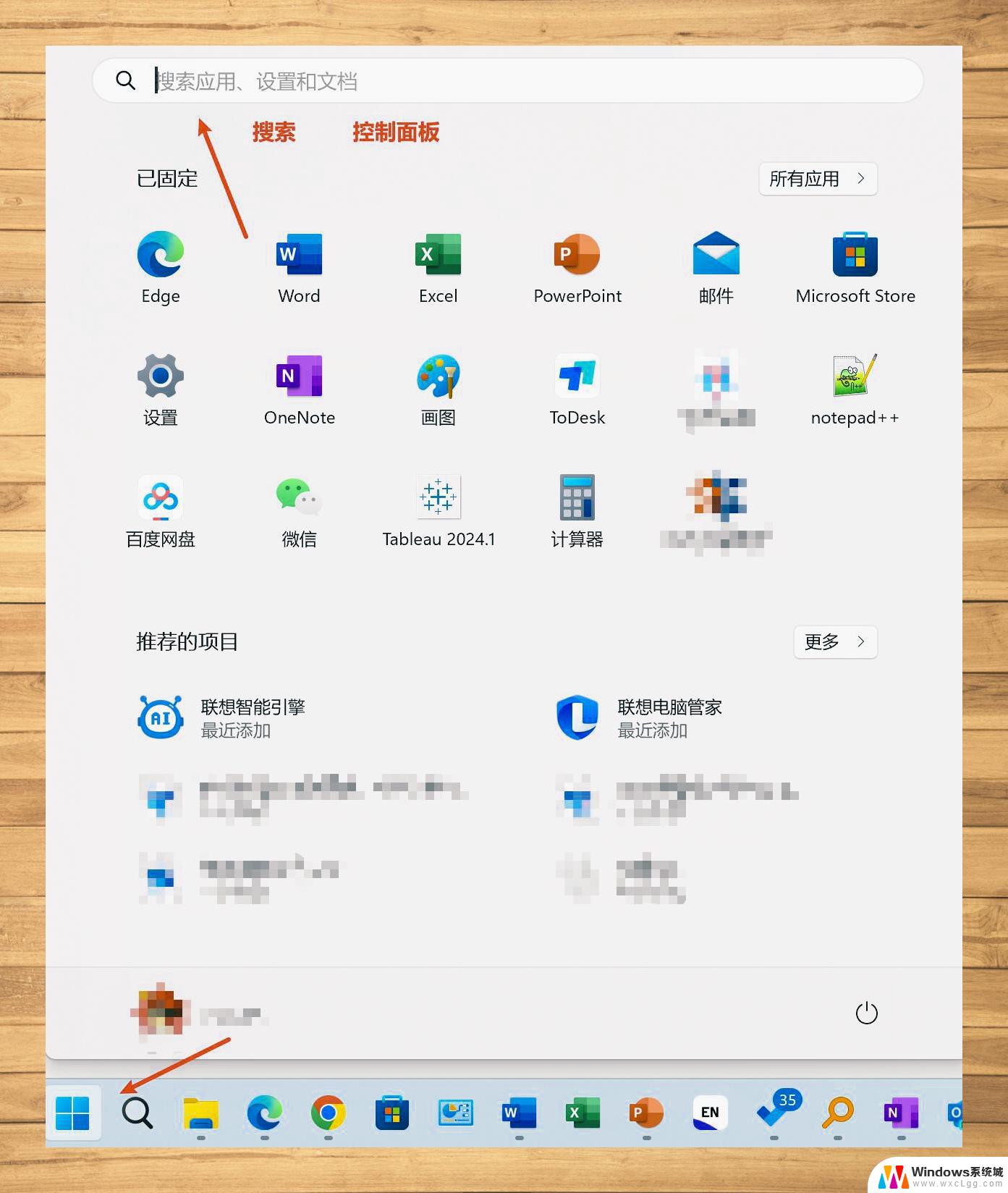
Task: Click the taskbar search magnifier
Action: point(137,1113)
